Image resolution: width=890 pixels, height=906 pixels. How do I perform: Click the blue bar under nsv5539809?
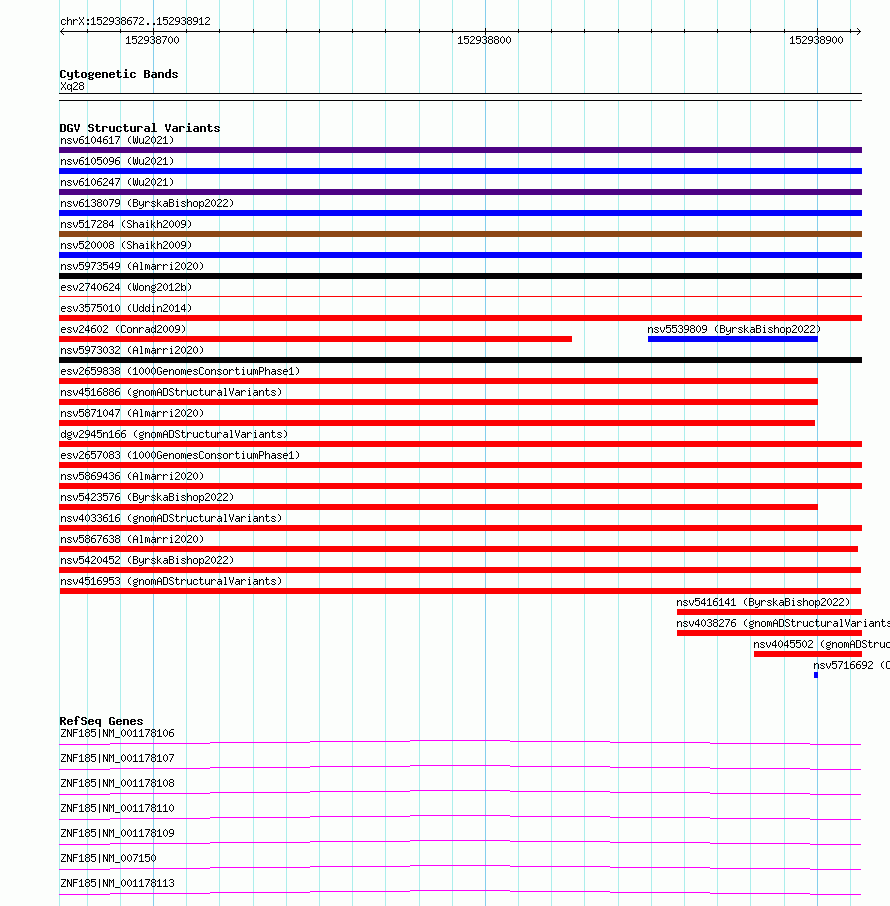click(x=733, y=339)
